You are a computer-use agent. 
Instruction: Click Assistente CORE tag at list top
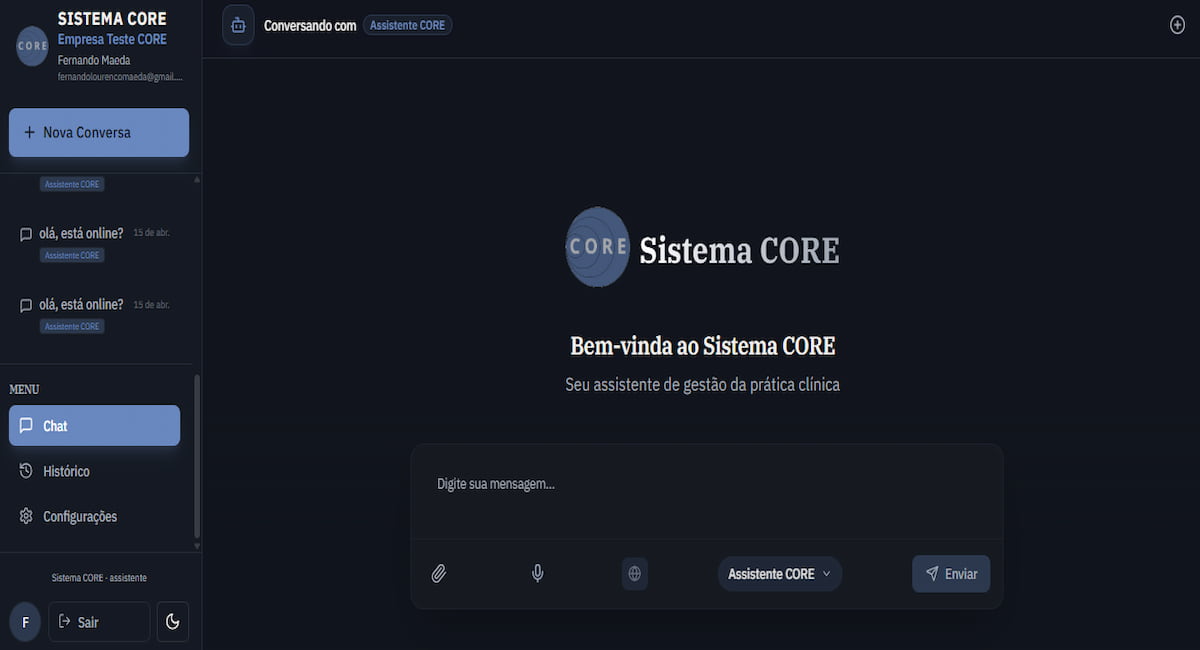point(72,184)
